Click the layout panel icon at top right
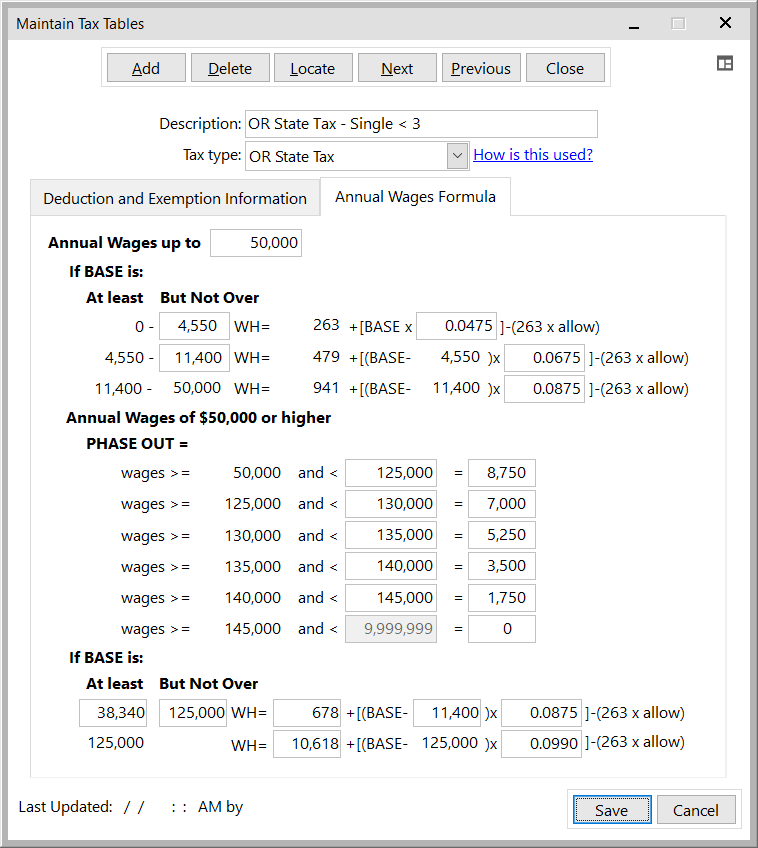The height and width of the screenshot is (848, 758). pyautogui.click(x=725, y=64)
